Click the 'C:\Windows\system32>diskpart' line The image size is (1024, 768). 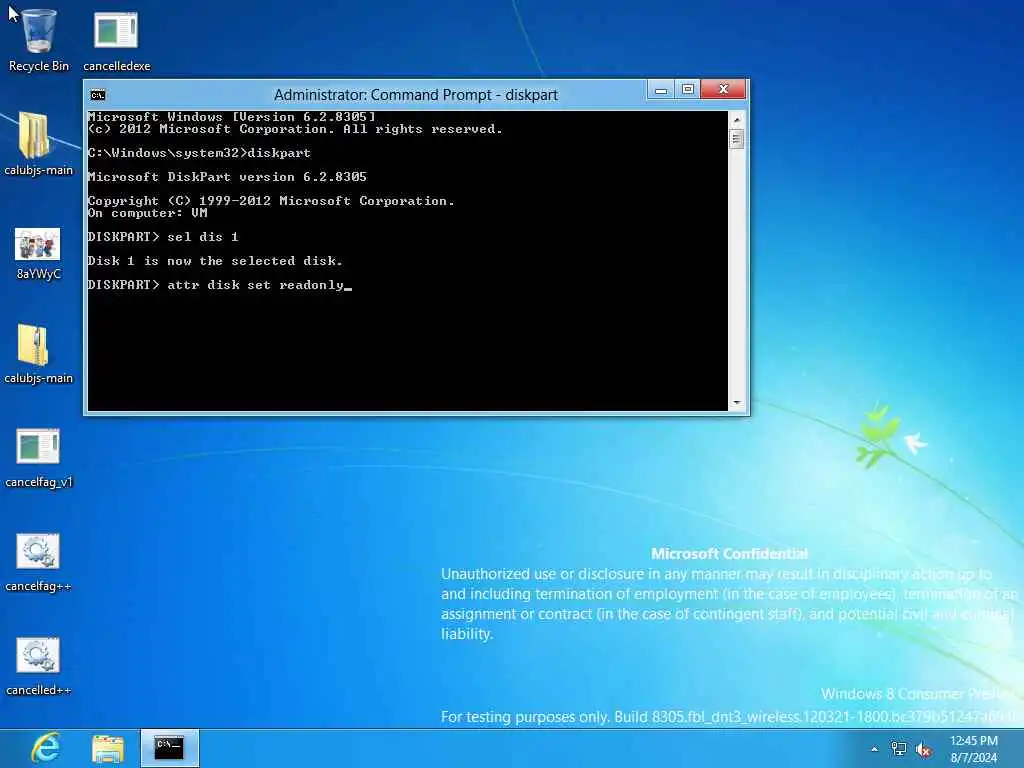tap(199, 153)
